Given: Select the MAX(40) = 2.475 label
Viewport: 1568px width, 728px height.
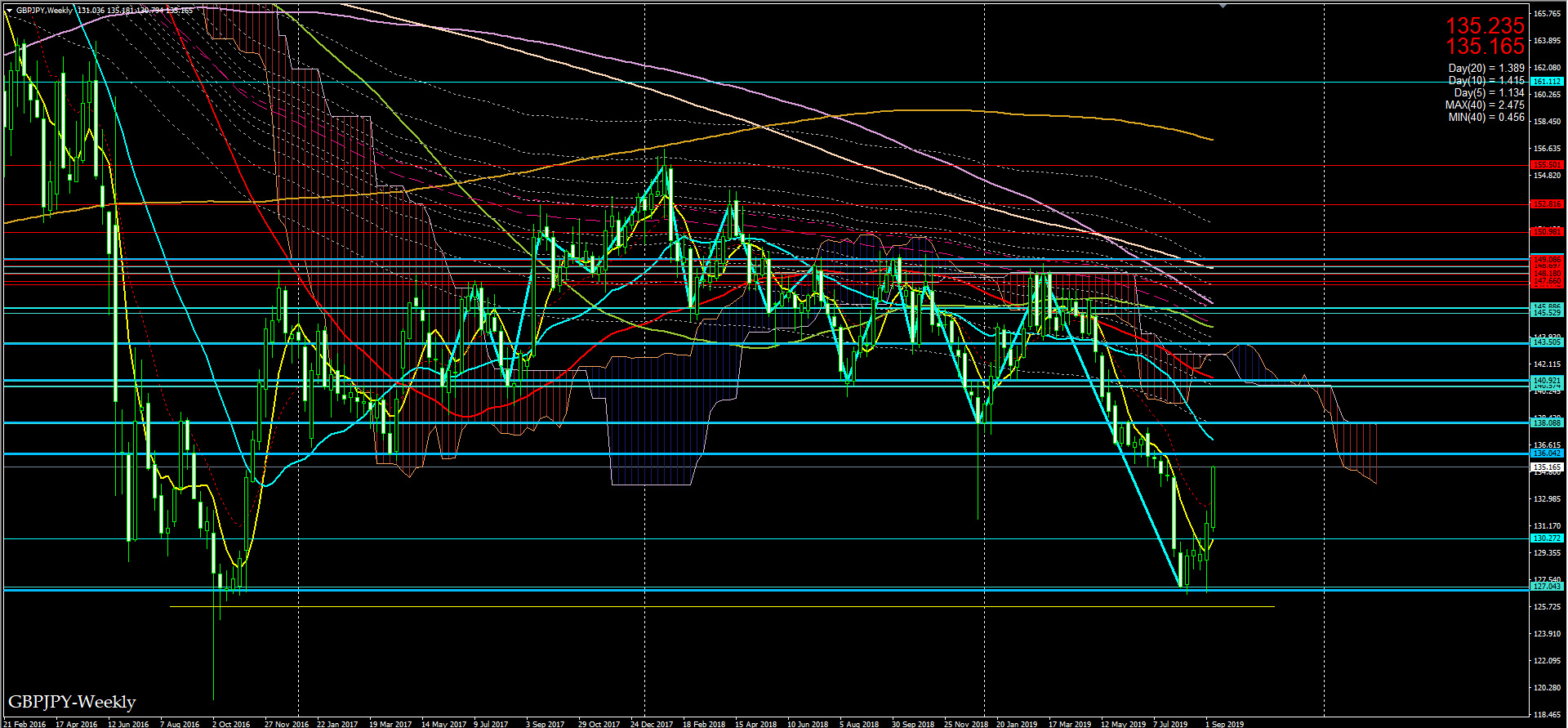Looking at the screenshot, I should (x=1485, y=105).
